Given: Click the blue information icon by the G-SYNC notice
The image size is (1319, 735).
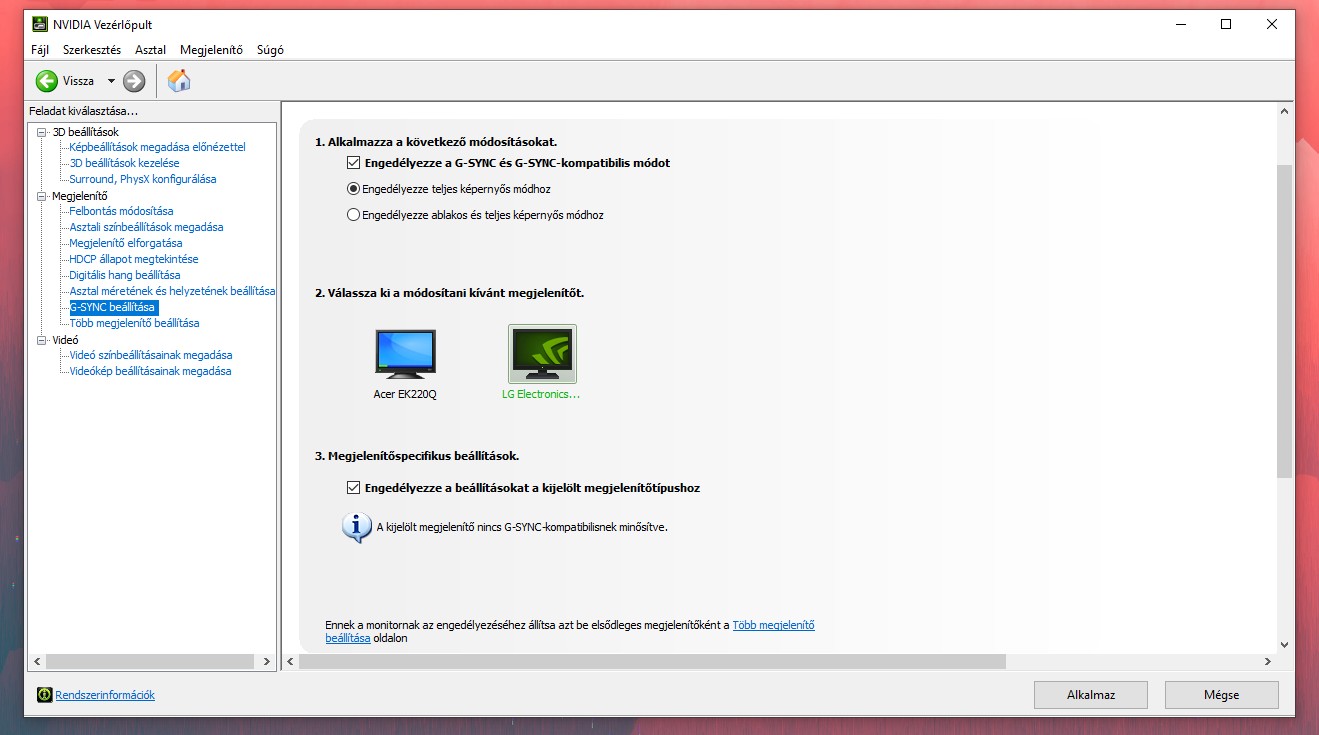Looking at the screenshot, I should point(357,527).
